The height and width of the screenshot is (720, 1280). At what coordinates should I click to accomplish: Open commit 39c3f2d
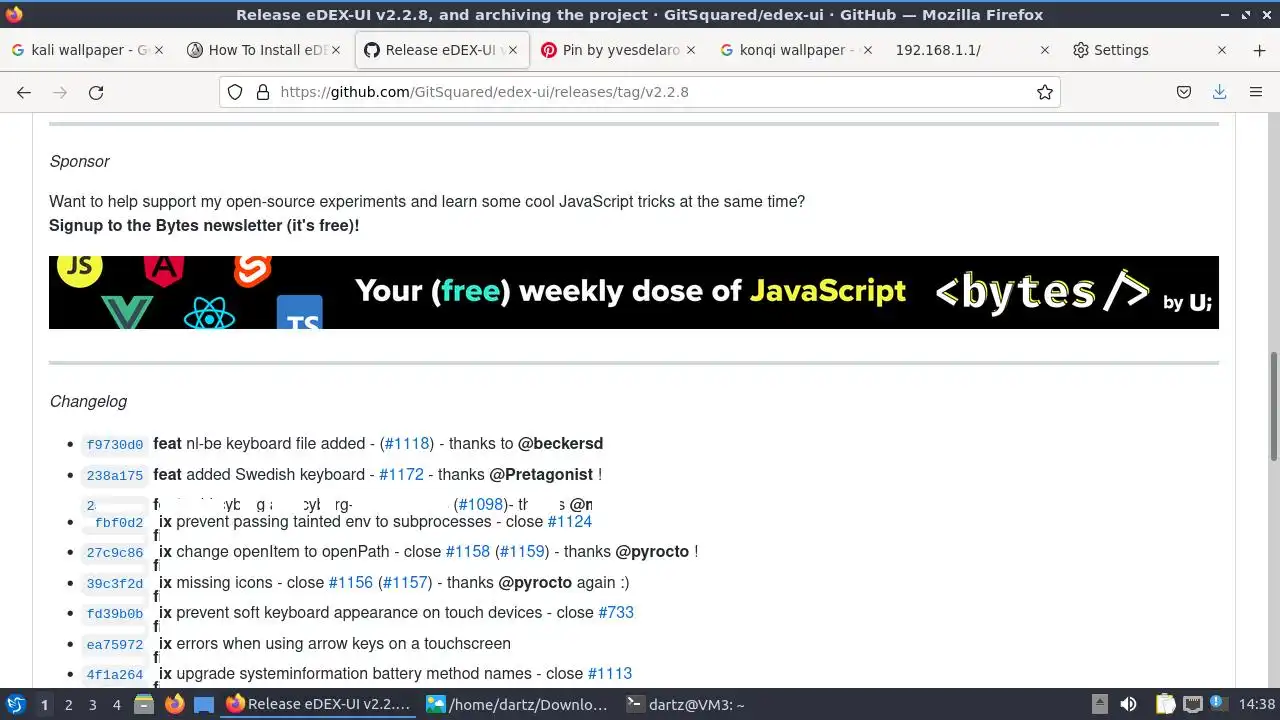point(115,584)
